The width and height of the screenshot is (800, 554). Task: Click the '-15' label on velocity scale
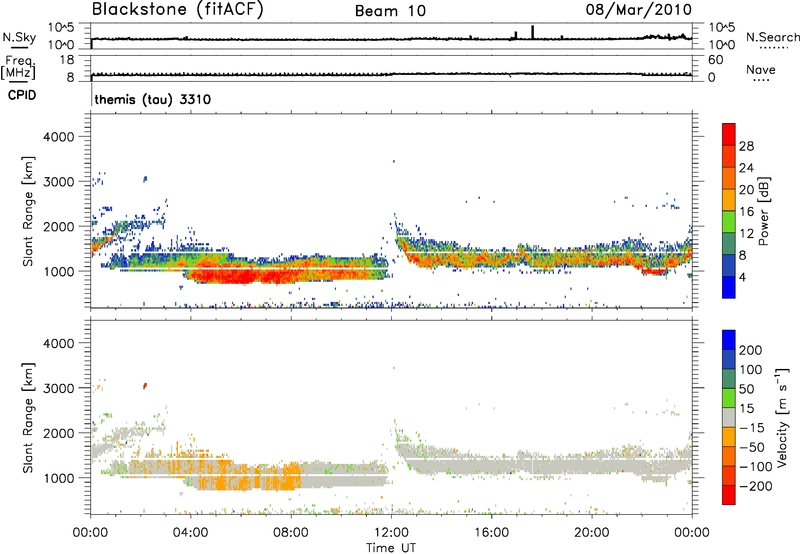752,428
